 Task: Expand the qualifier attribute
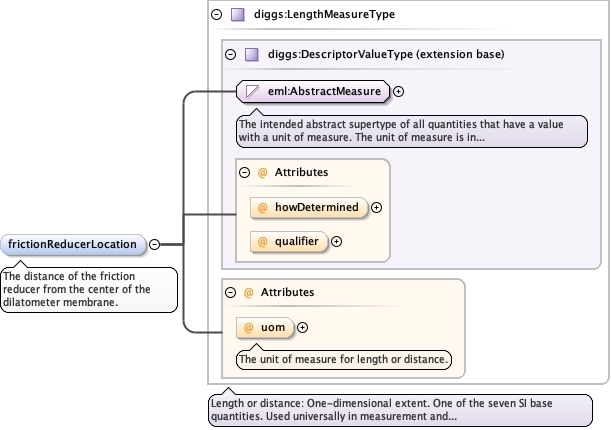pos(336,242)
